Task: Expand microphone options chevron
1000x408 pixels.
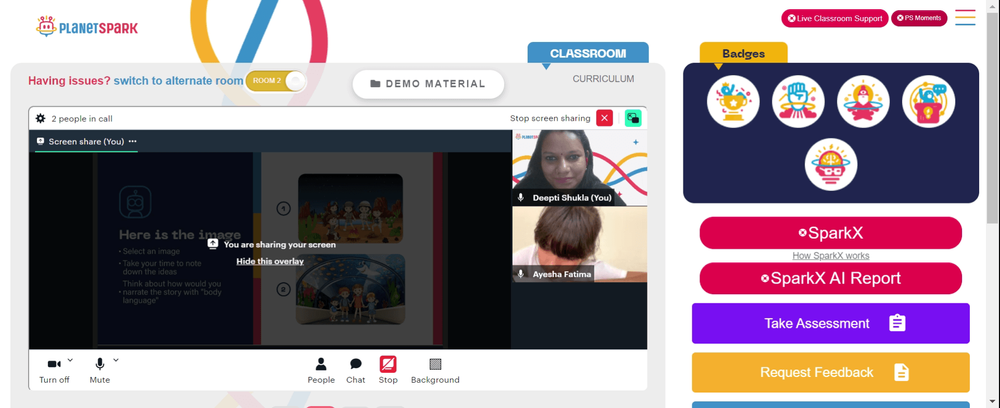Action: [x=116, y=360]
